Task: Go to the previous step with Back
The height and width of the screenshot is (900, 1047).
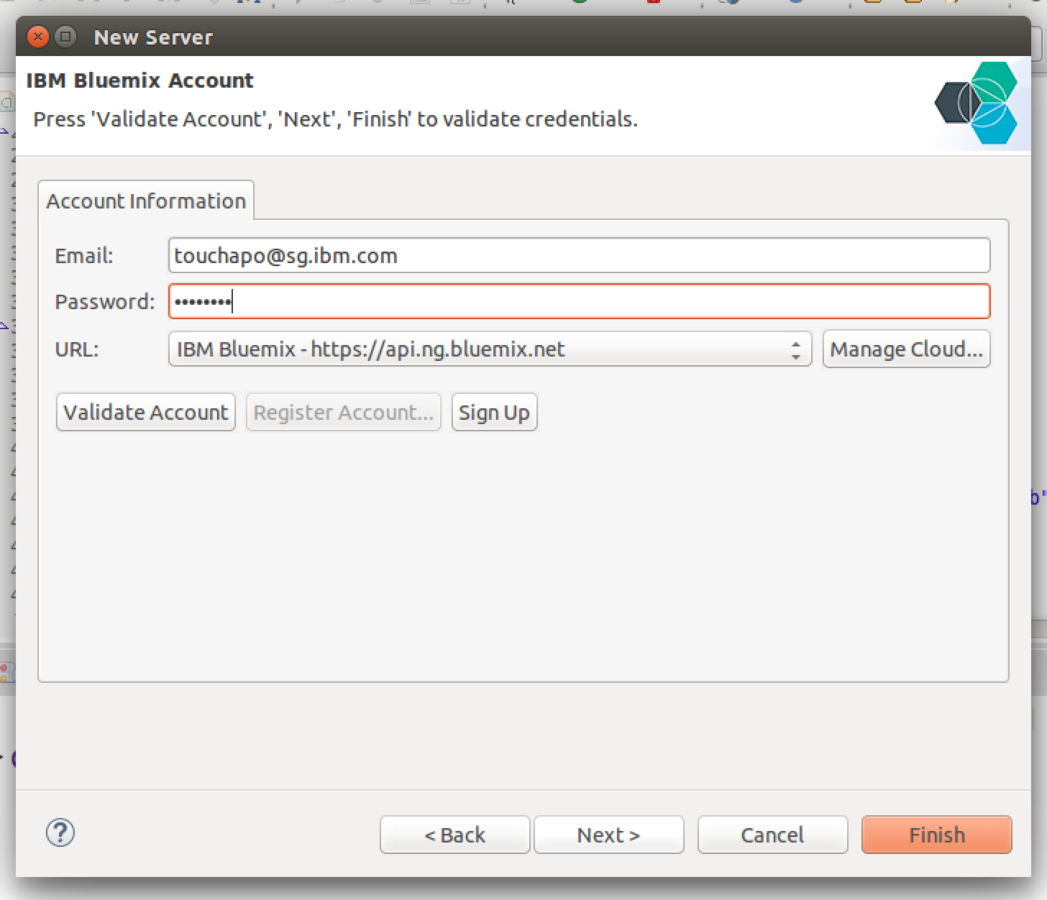Action: [455, 835]
